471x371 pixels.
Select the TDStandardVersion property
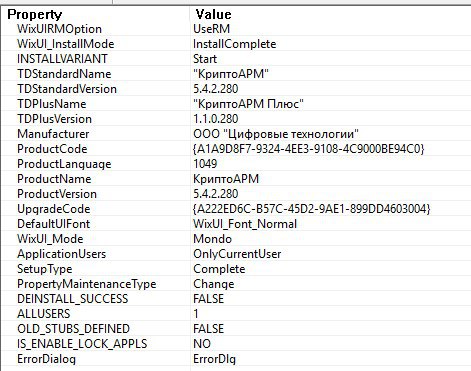67,89
